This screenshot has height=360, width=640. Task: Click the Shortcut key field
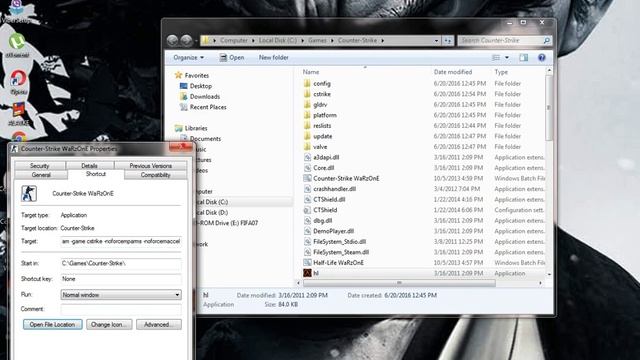[x=121, y=279]
